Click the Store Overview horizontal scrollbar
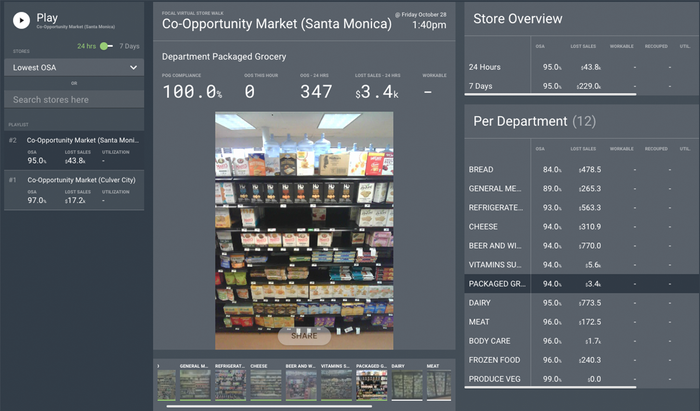The height and width of the screenshot is (411, 700). (x=550, y=94)
